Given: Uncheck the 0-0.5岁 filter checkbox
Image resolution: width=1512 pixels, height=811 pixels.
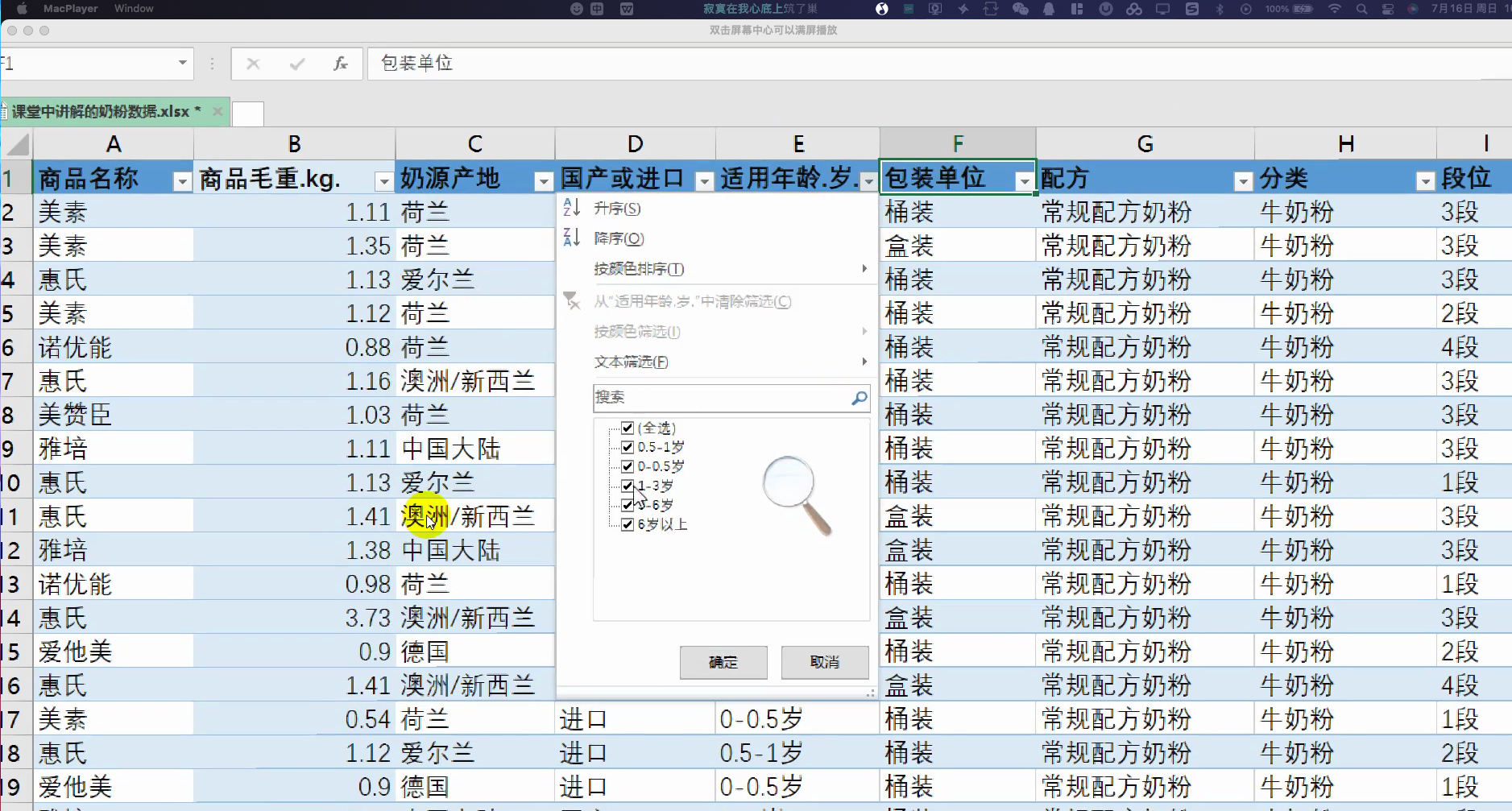Looking at the screenshot, I should pyautogui.click(x=628, y=466).
